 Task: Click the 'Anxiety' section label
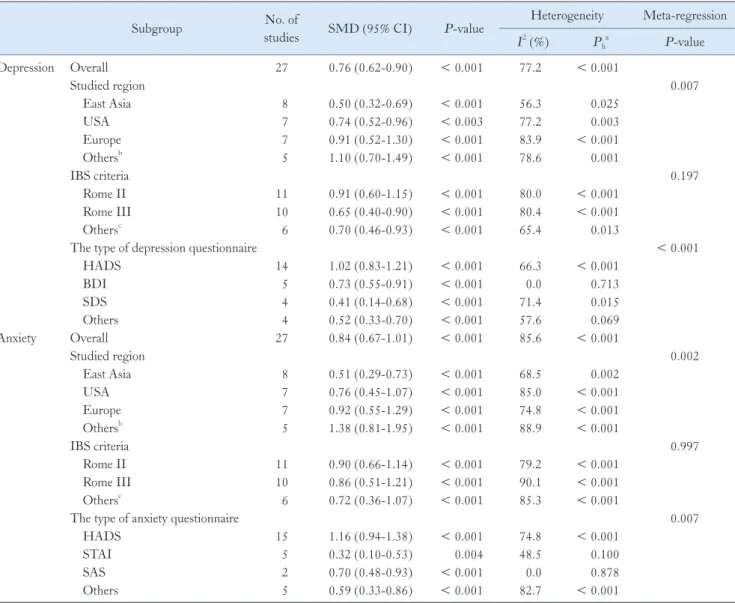coord(18,339)
